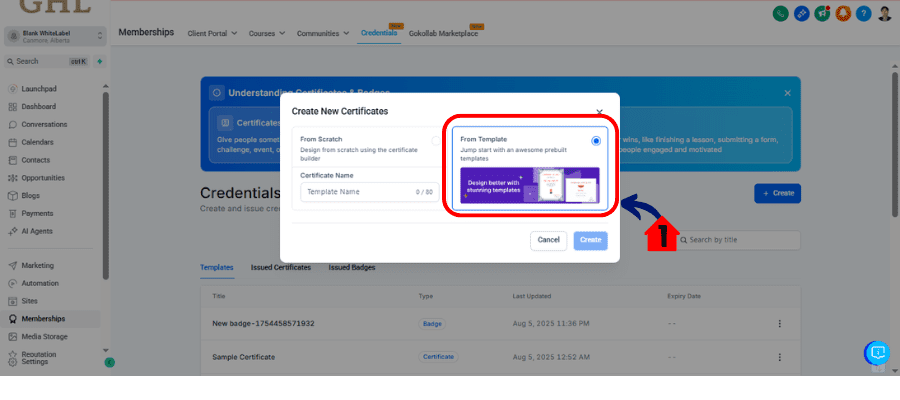Expand the Client Portal dropdown

(212, 33)
